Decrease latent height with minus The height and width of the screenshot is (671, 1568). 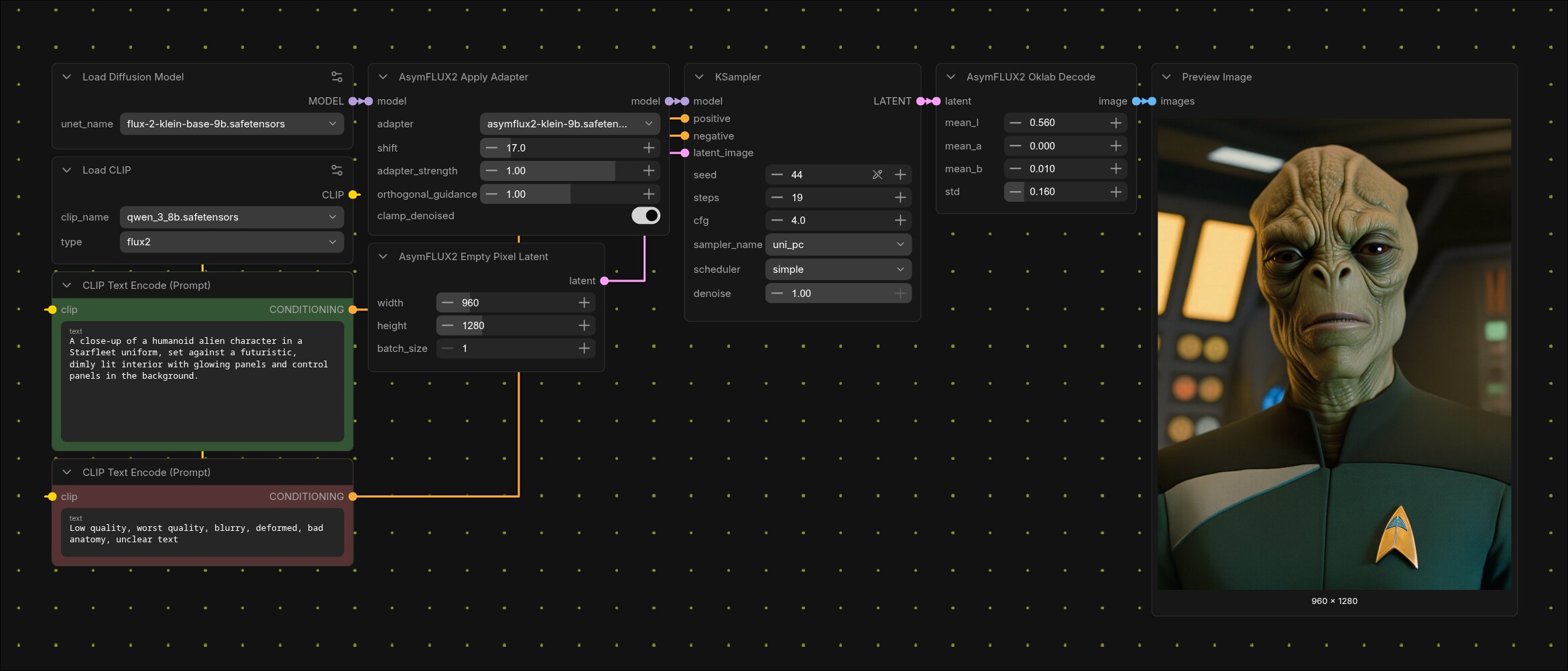coord(448,326)
